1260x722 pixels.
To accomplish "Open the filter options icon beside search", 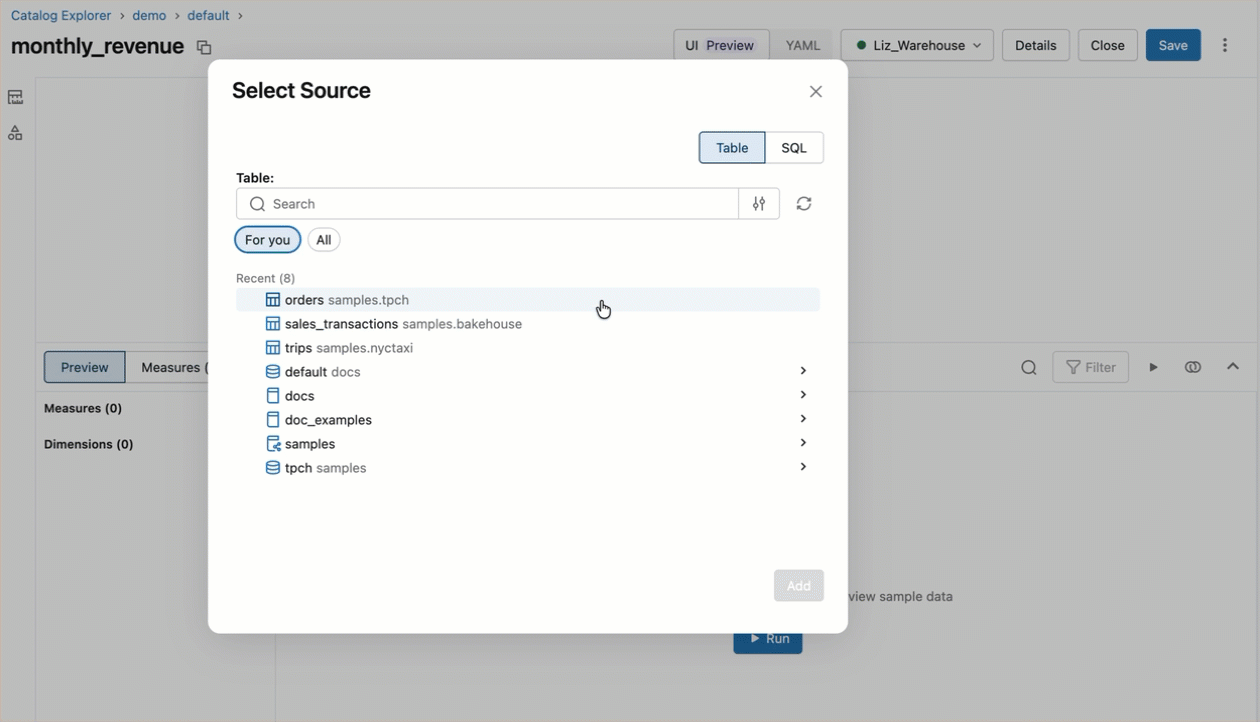I will click(759, 203).
